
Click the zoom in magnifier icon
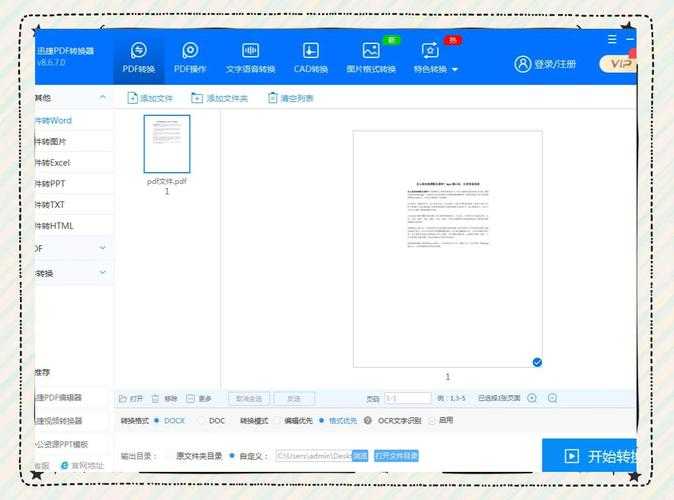tap(532, 398)
